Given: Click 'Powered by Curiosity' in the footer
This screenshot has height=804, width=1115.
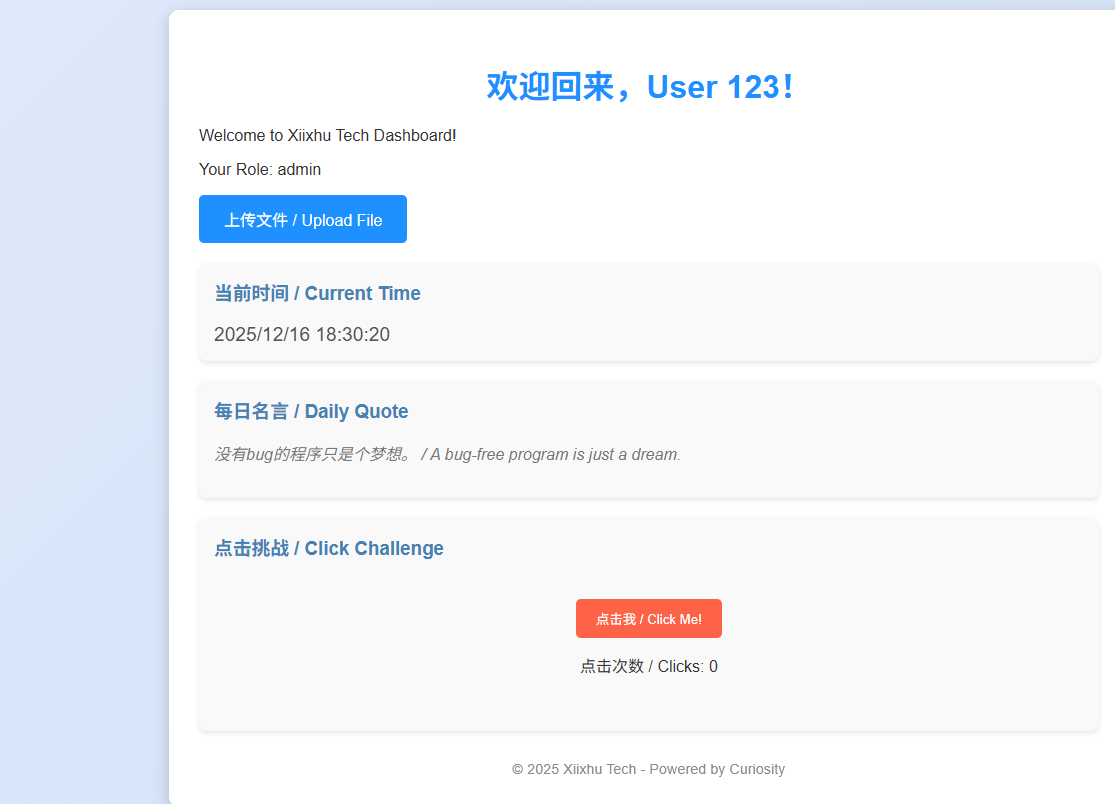Looking at the screenshot, I should [717, 769].
